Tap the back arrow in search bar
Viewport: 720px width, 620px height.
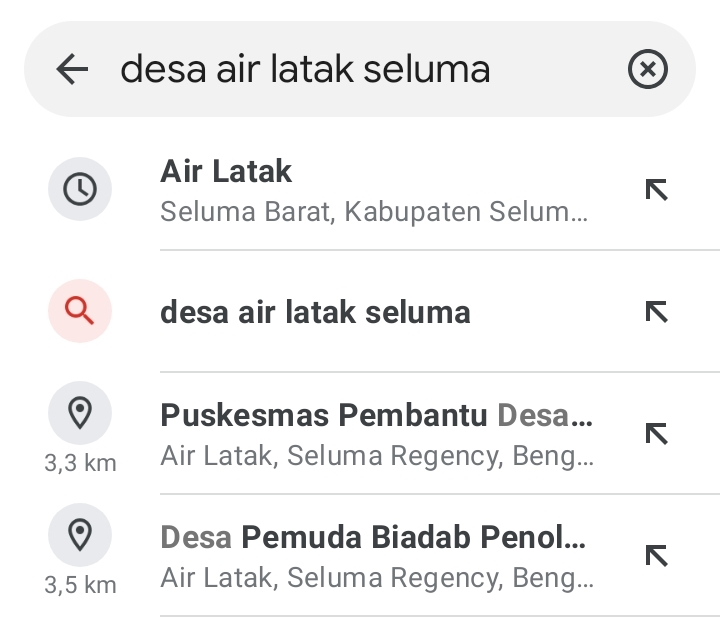(72, 69)
